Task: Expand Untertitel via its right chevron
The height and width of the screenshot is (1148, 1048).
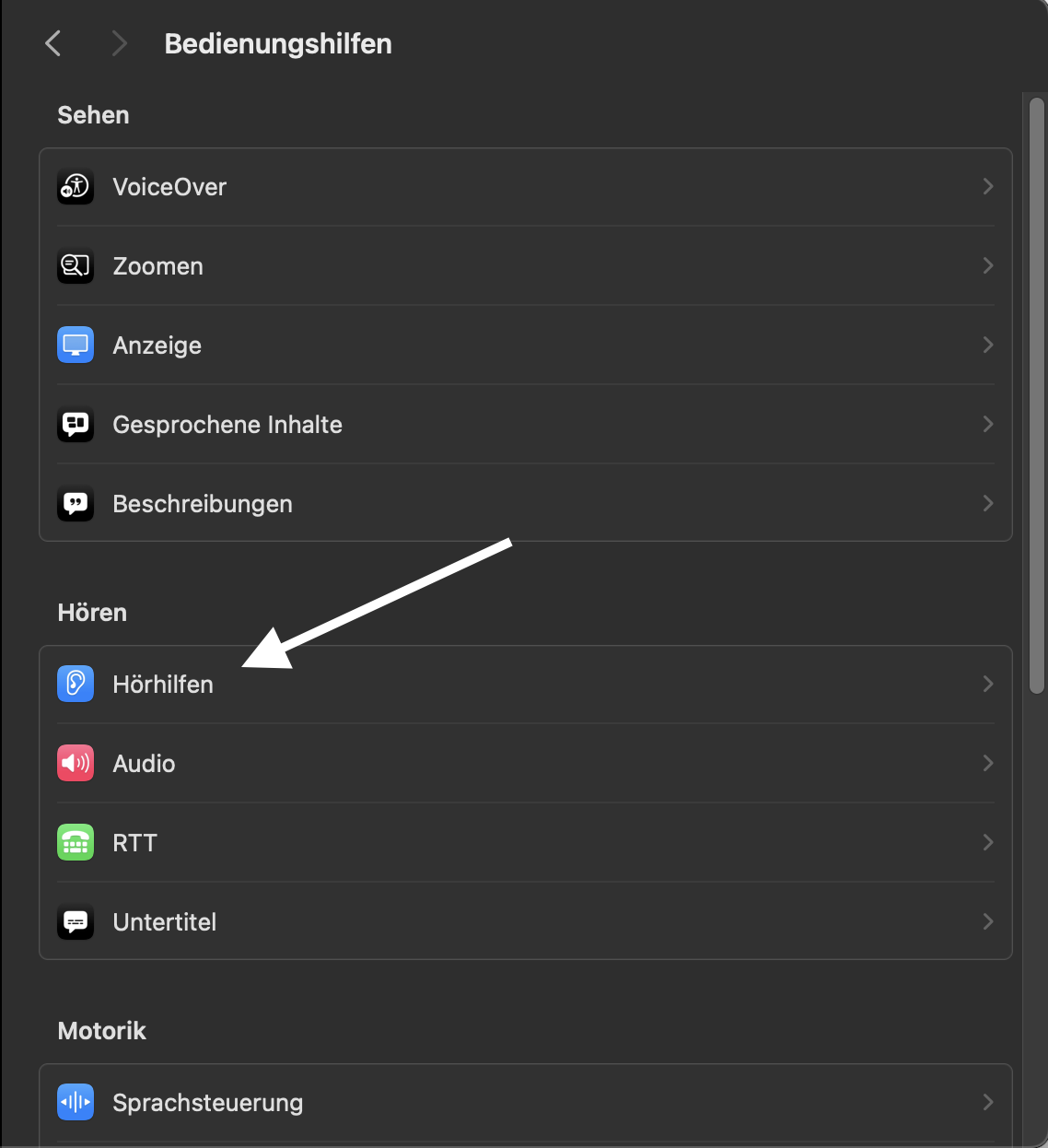Action: [987, 922]
